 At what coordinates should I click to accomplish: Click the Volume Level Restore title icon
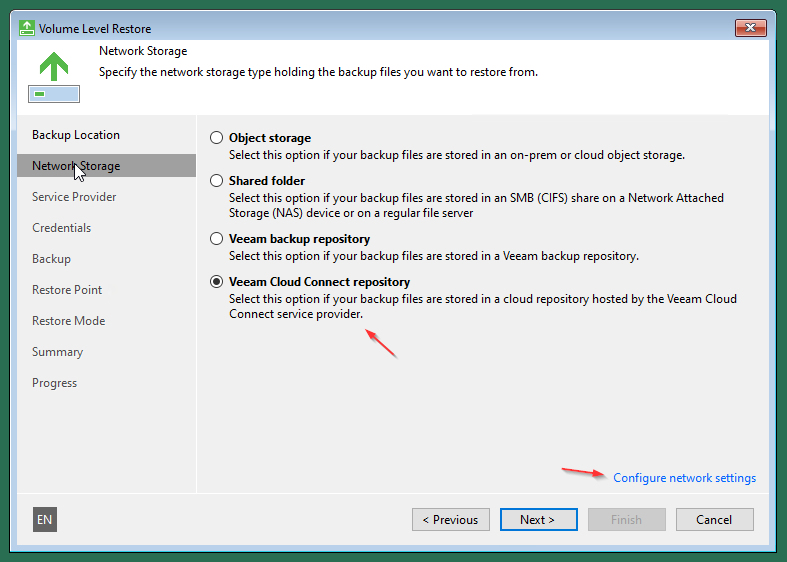coord(27,28)
